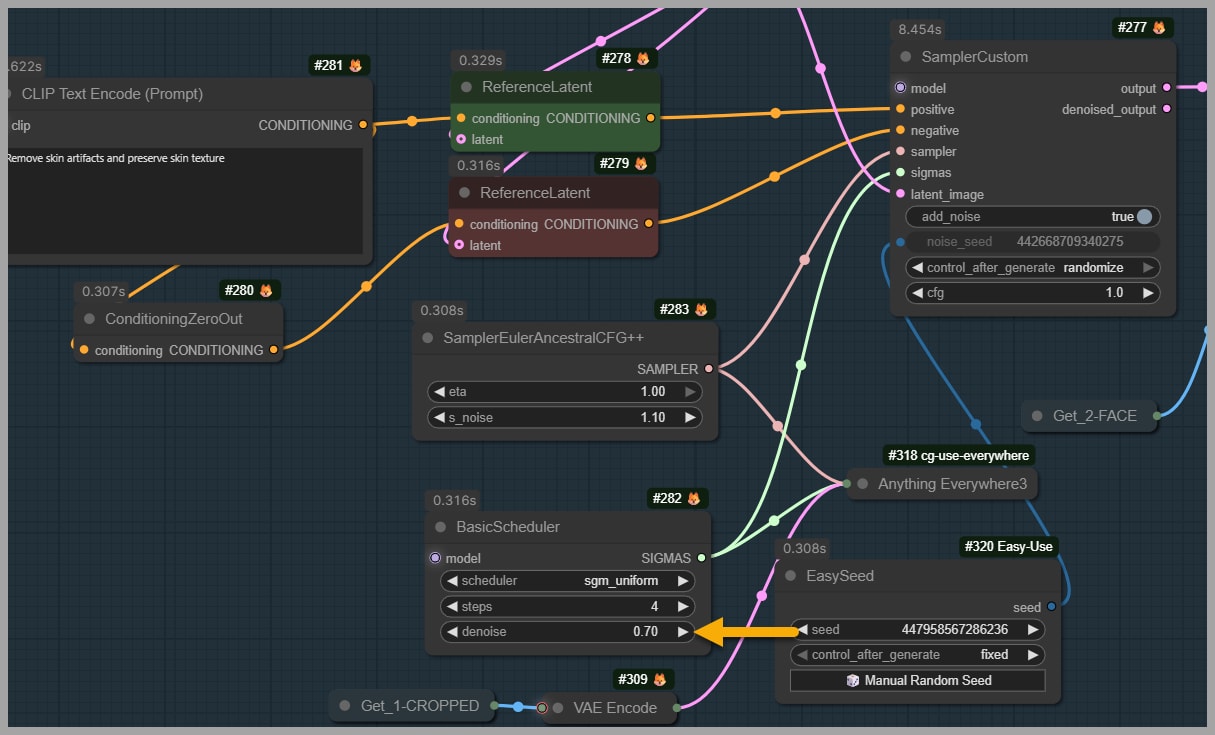Toggle collapse dot of green ReferenceLatent node
This screenshot has width=1215, height=735.
[x=467, y=87]
